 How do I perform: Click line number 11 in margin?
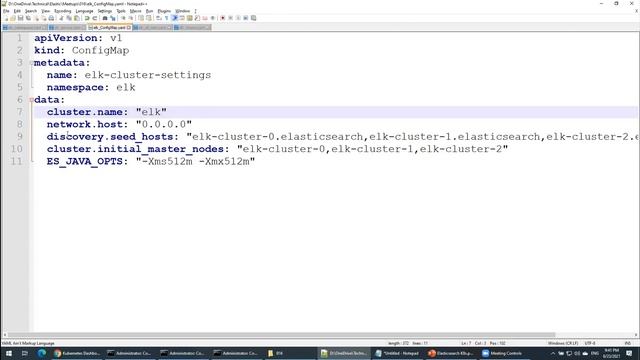(16, 161)
